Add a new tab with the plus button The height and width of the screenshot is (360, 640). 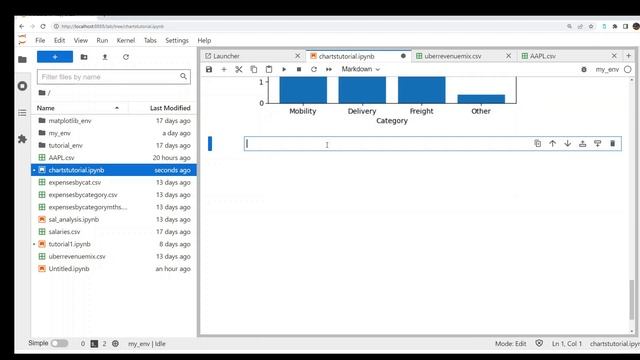[629, 56]
